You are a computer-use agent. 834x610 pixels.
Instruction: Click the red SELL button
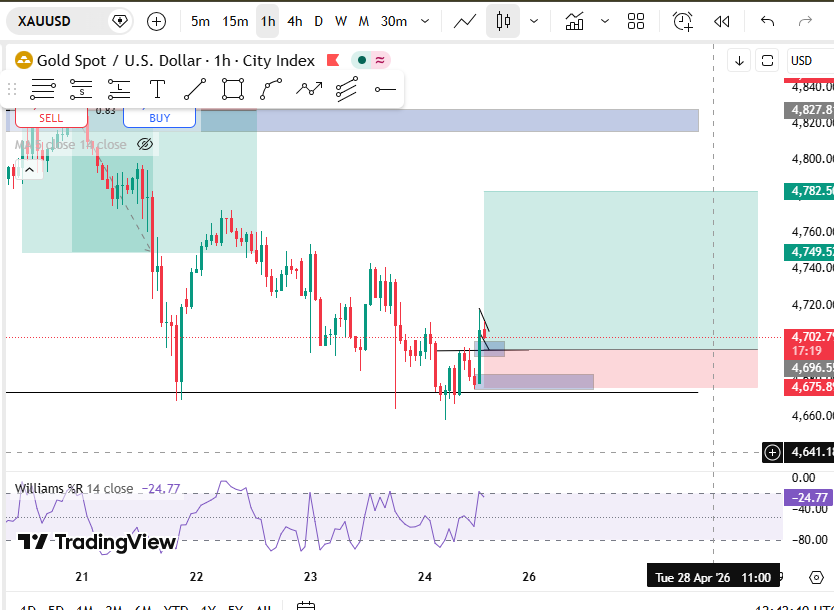[51, 118]
